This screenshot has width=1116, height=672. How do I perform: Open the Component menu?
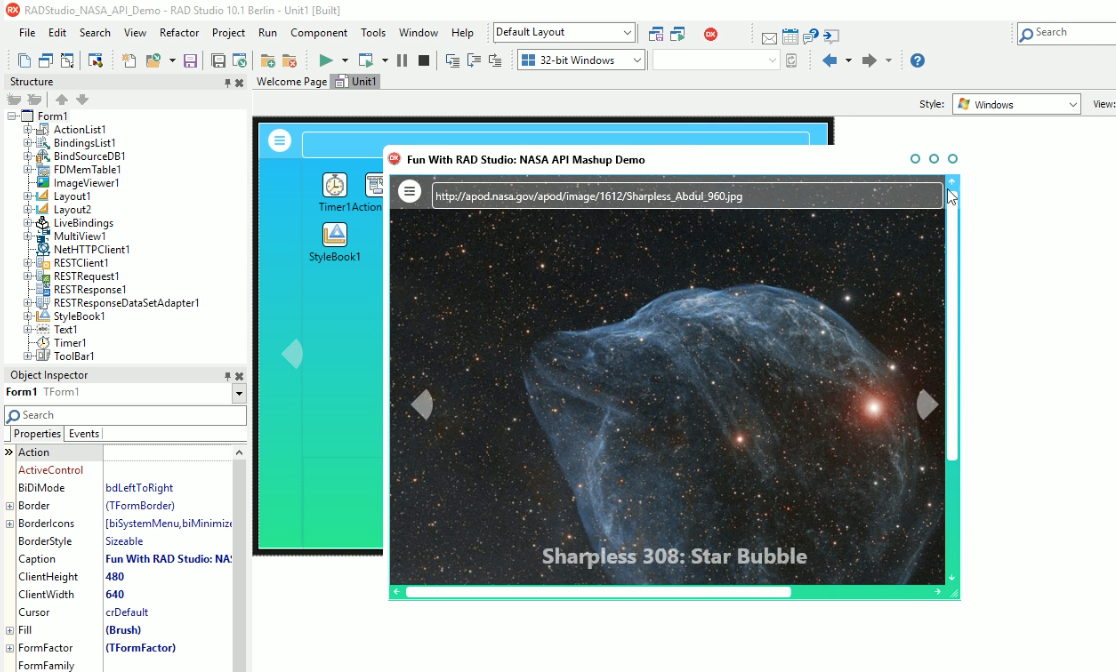pyautogui.click(x=319, y=33)
